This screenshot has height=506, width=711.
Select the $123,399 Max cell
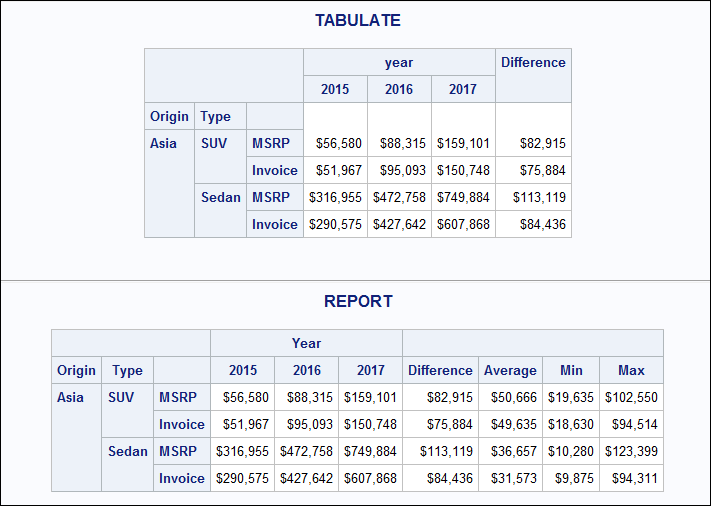coord(631,451)
